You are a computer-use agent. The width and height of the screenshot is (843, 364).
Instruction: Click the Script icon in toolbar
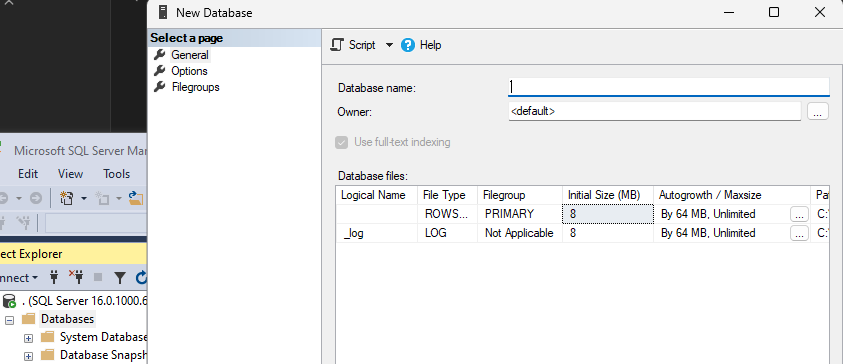tap(337, 45)
